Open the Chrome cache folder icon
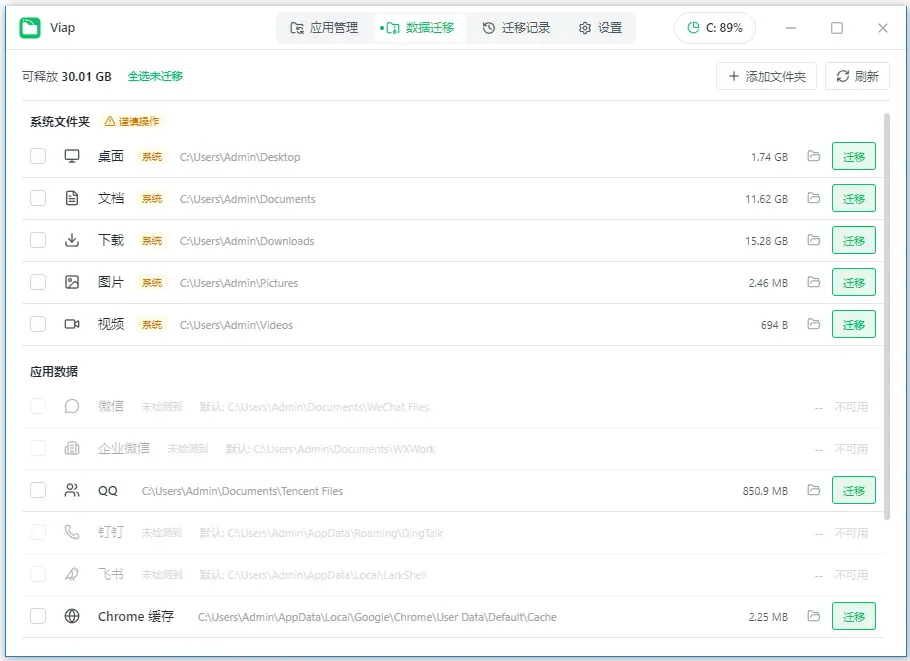Image resolution: width=910 pixels, height=661 pixels. (814, 616)
